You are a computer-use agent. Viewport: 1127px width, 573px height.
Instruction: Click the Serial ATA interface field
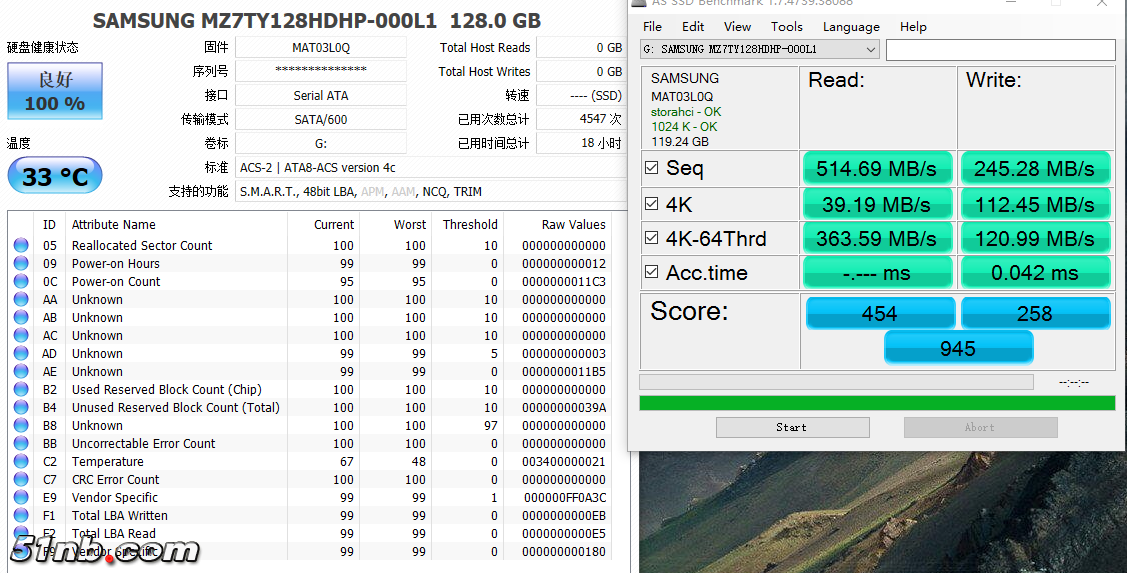click(x=321, y=96)
